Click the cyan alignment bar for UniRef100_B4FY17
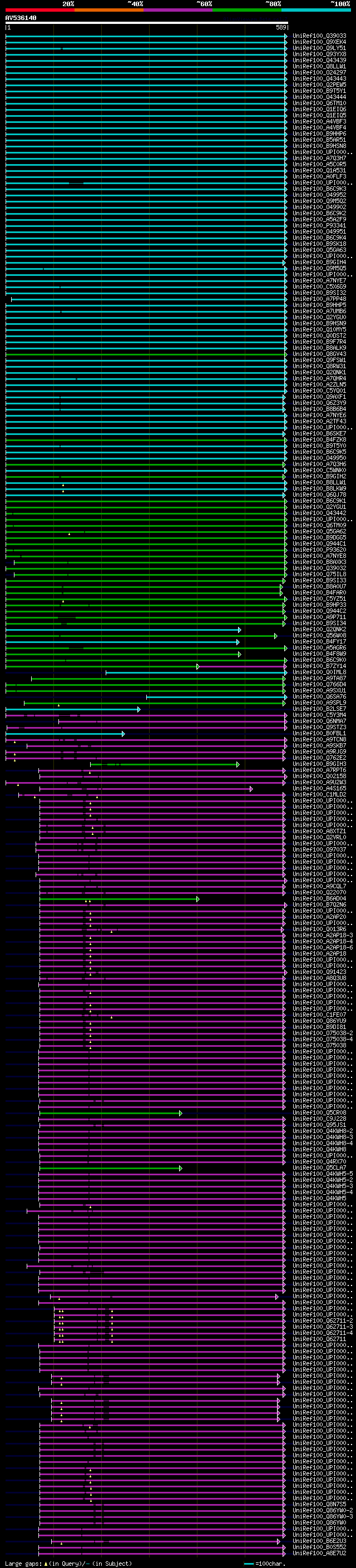Screen dimensions: 356x1568 pyautogui.click(x=122, y=641)
